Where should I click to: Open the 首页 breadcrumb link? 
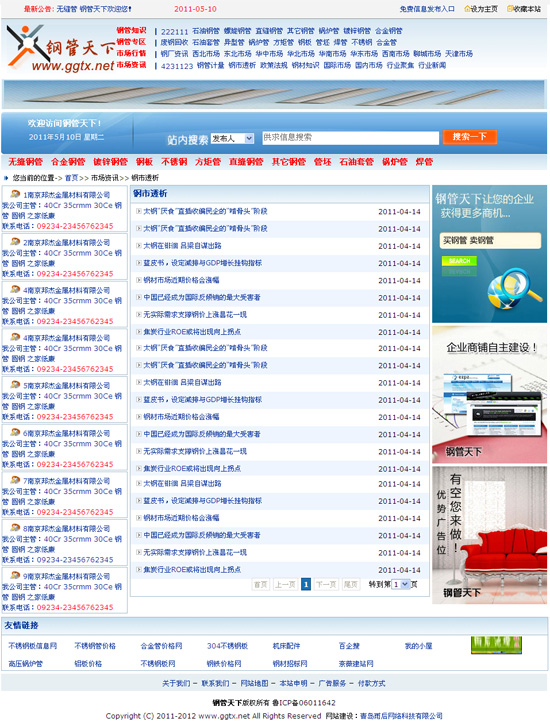[71, 178]
